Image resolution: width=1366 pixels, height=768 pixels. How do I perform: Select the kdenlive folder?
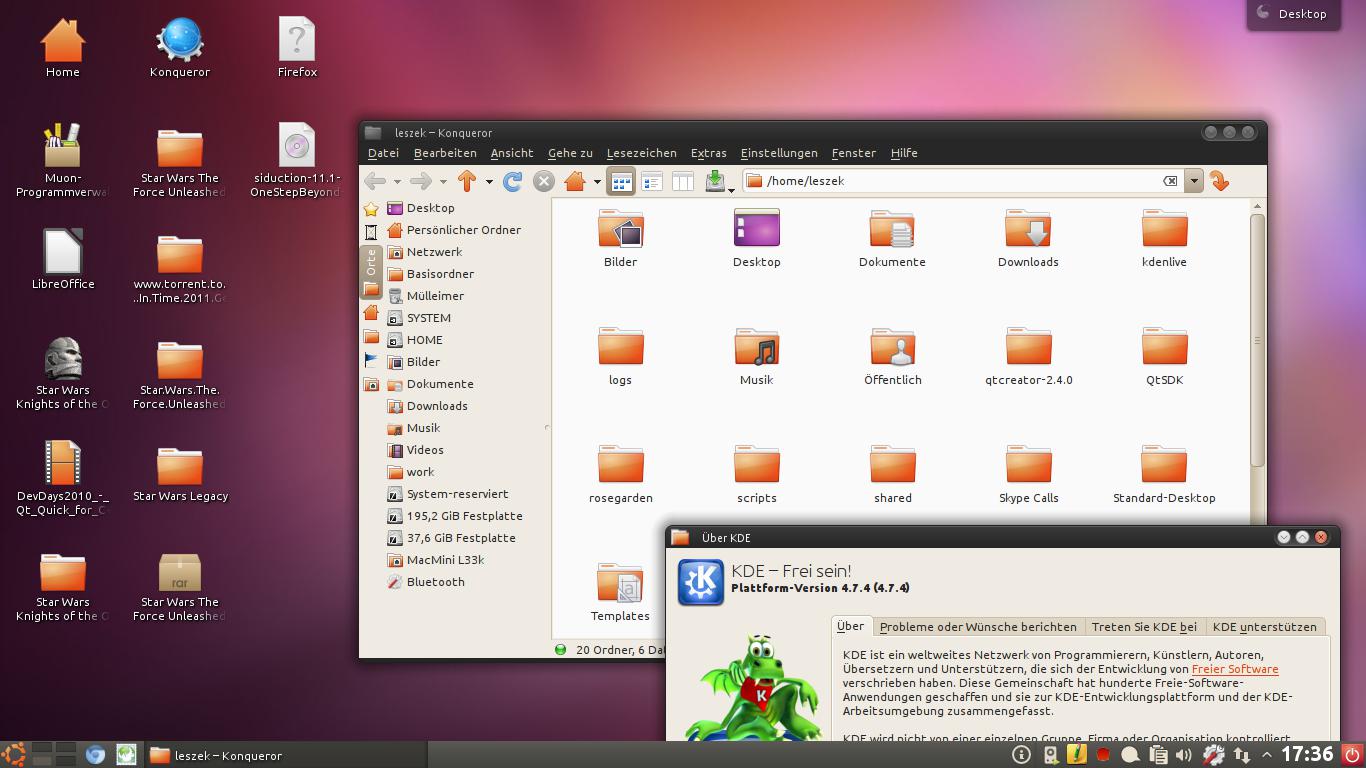click(1164, 239)
